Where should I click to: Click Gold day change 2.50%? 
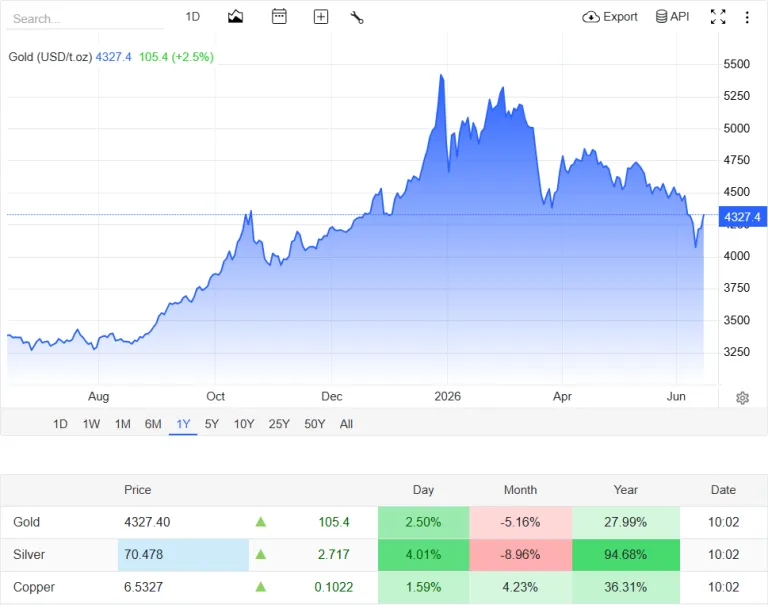pos(423,522)
